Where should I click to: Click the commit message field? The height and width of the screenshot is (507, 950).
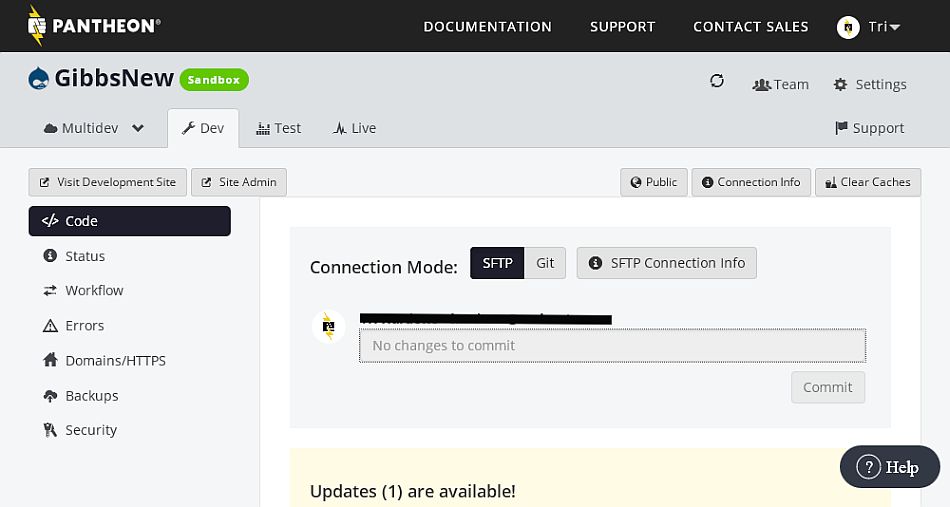pos(612,345)
